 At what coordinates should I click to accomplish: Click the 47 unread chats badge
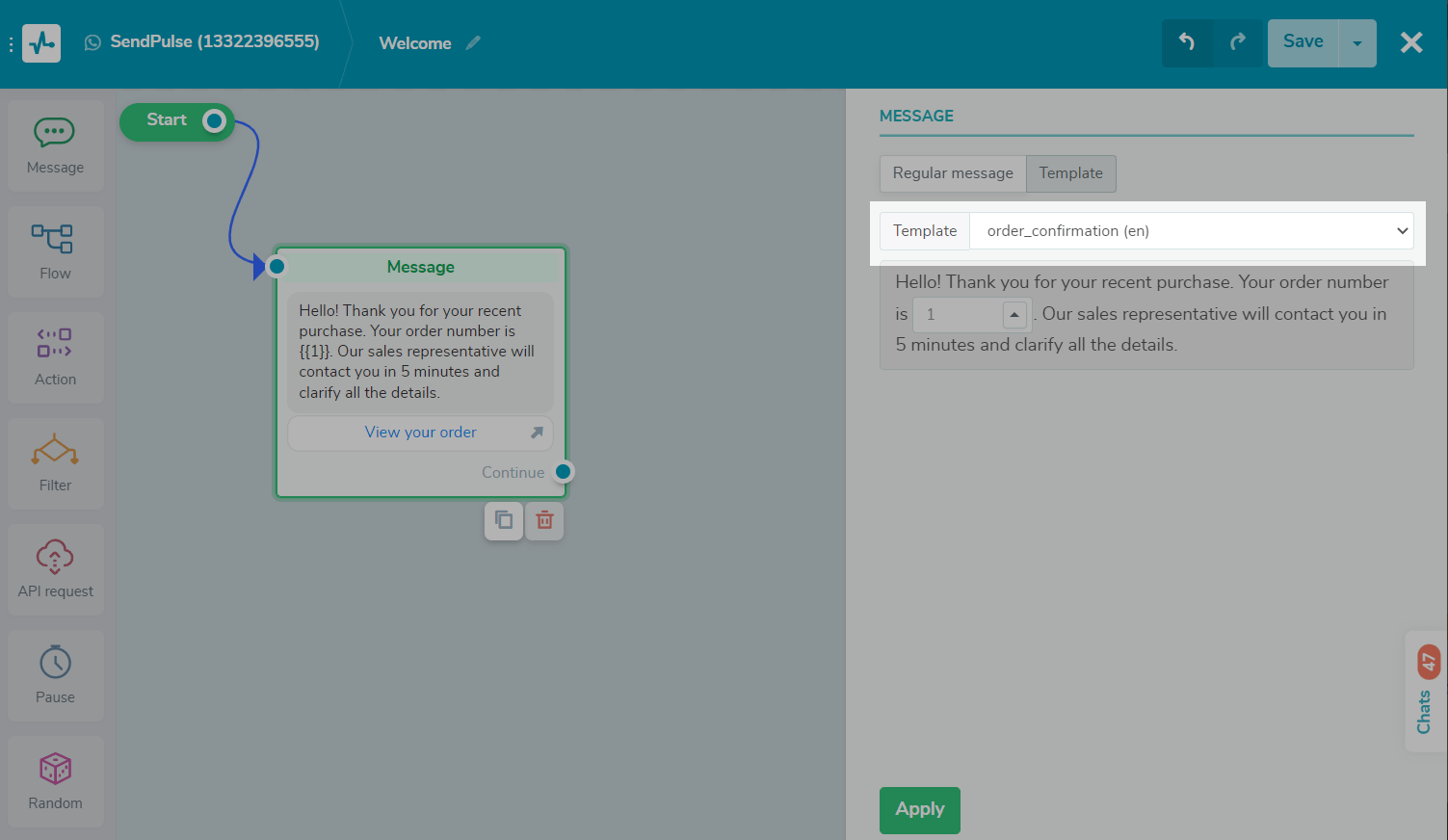click(1429, 662)
